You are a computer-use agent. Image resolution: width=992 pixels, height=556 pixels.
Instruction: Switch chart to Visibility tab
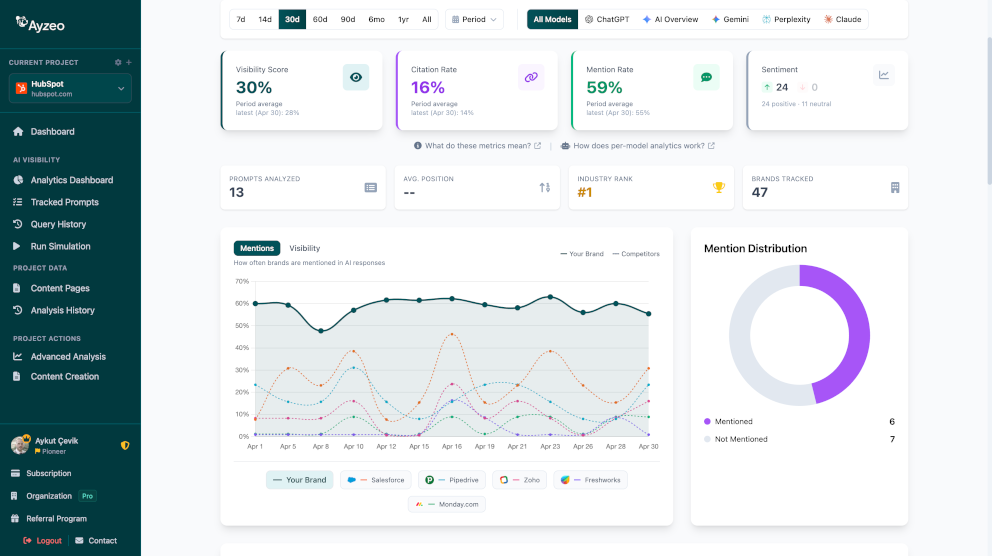(305, 249)
